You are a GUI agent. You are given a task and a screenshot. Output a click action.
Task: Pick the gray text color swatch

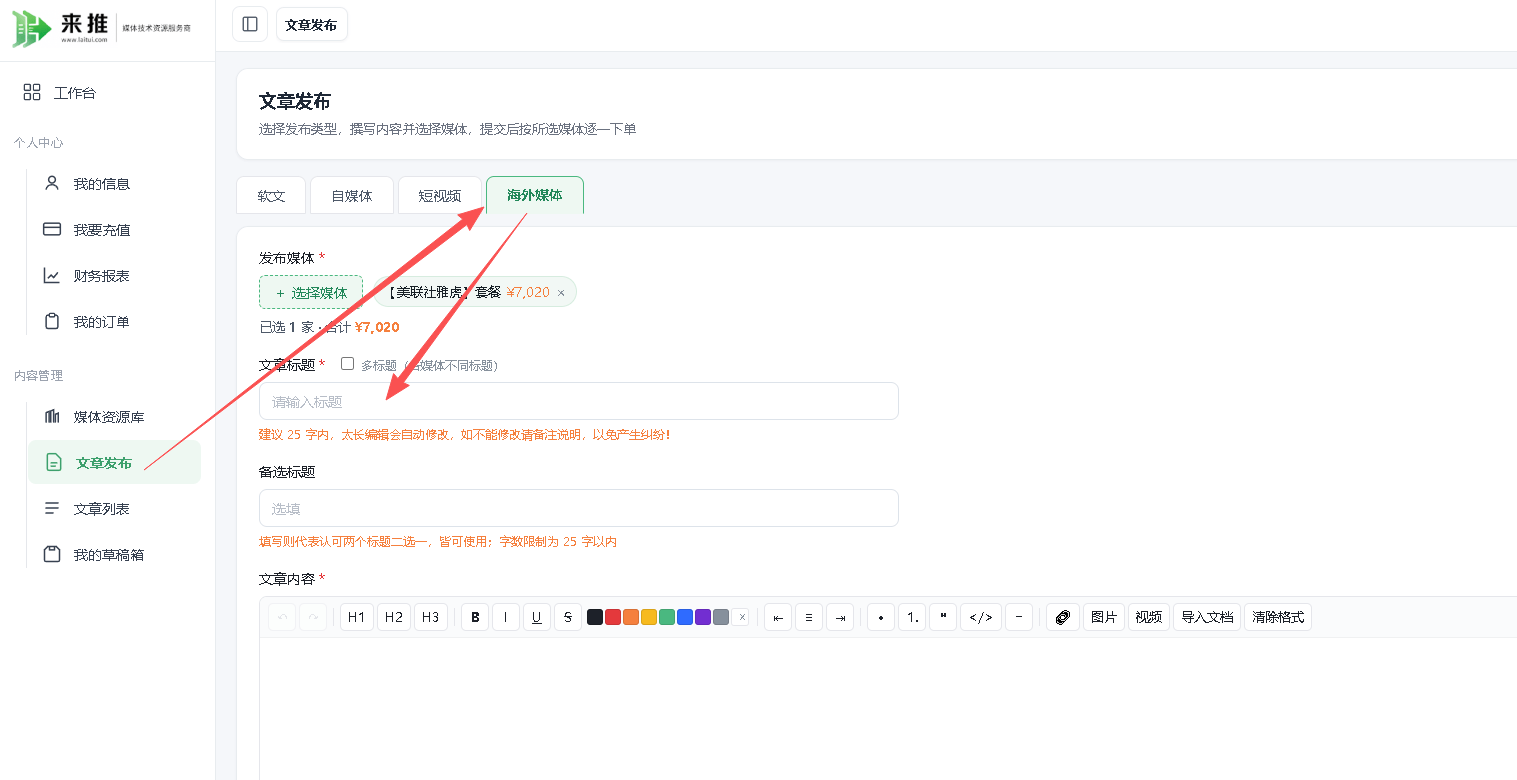click(721, 617)
